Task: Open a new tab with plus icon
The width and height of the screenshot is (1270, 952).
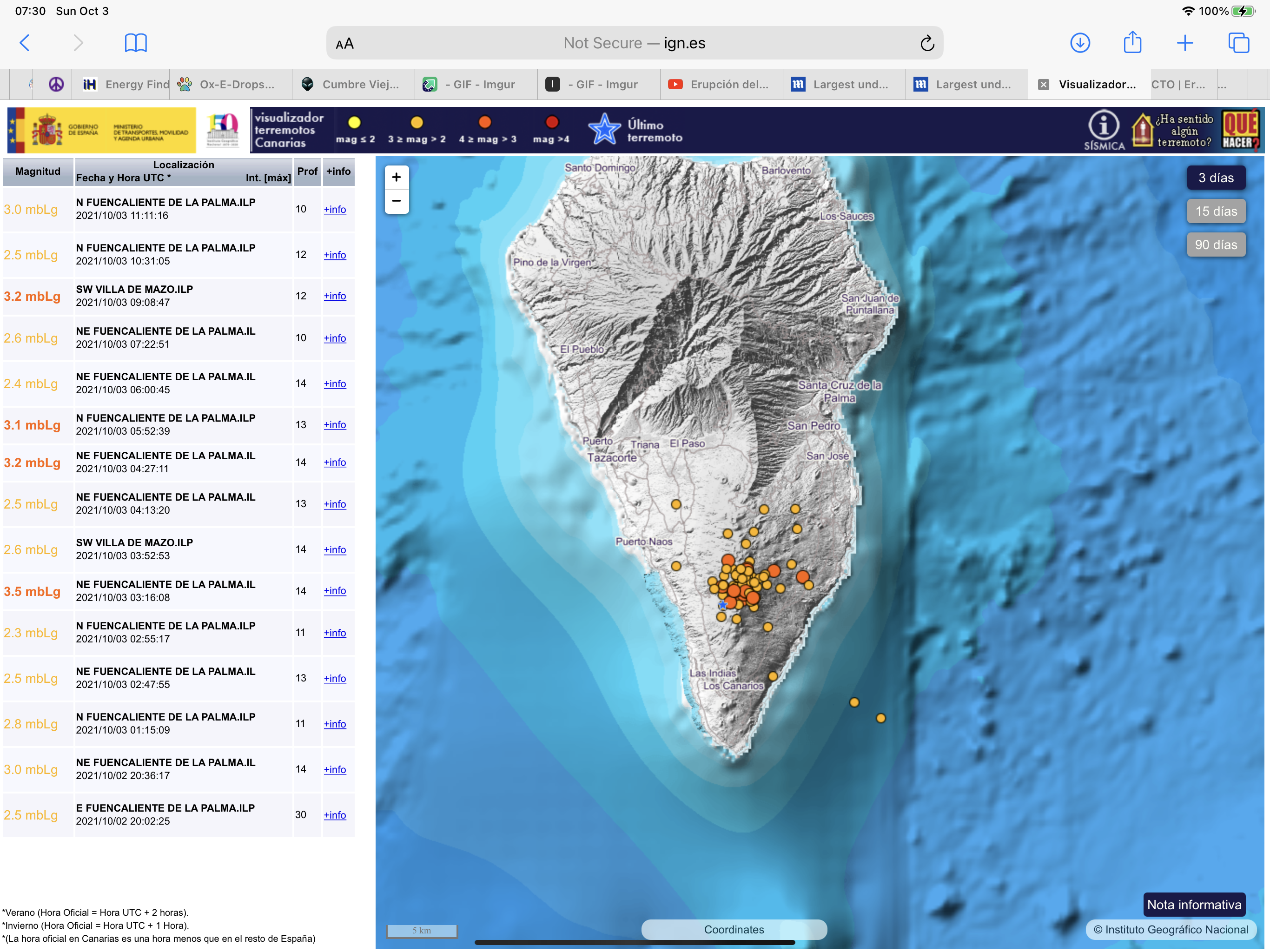Action: coord(1184,42)
